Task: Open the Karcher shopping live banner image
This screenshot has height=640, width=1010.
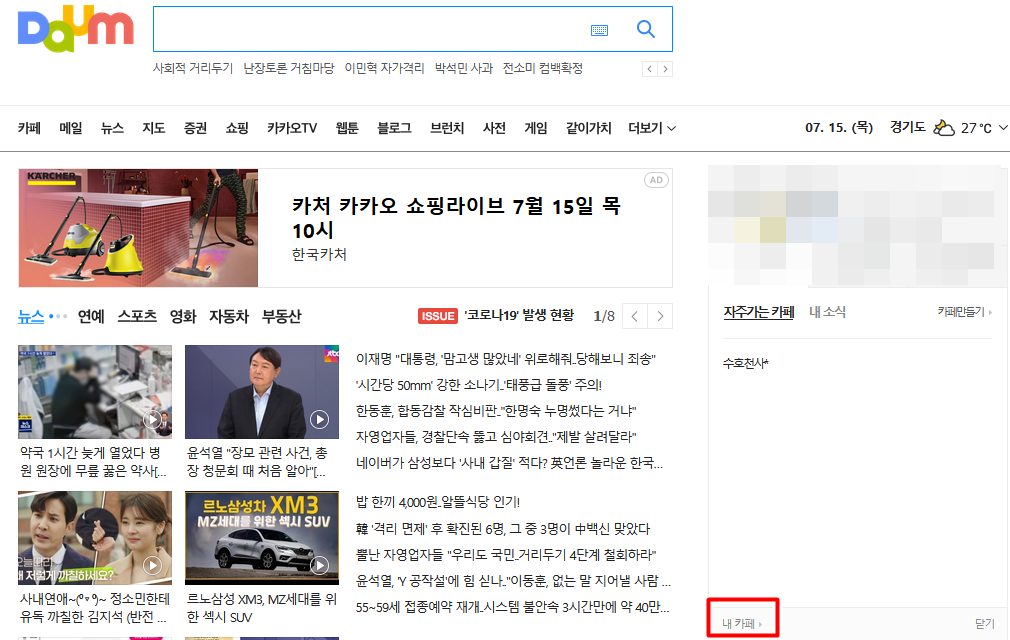Action: 138,228
